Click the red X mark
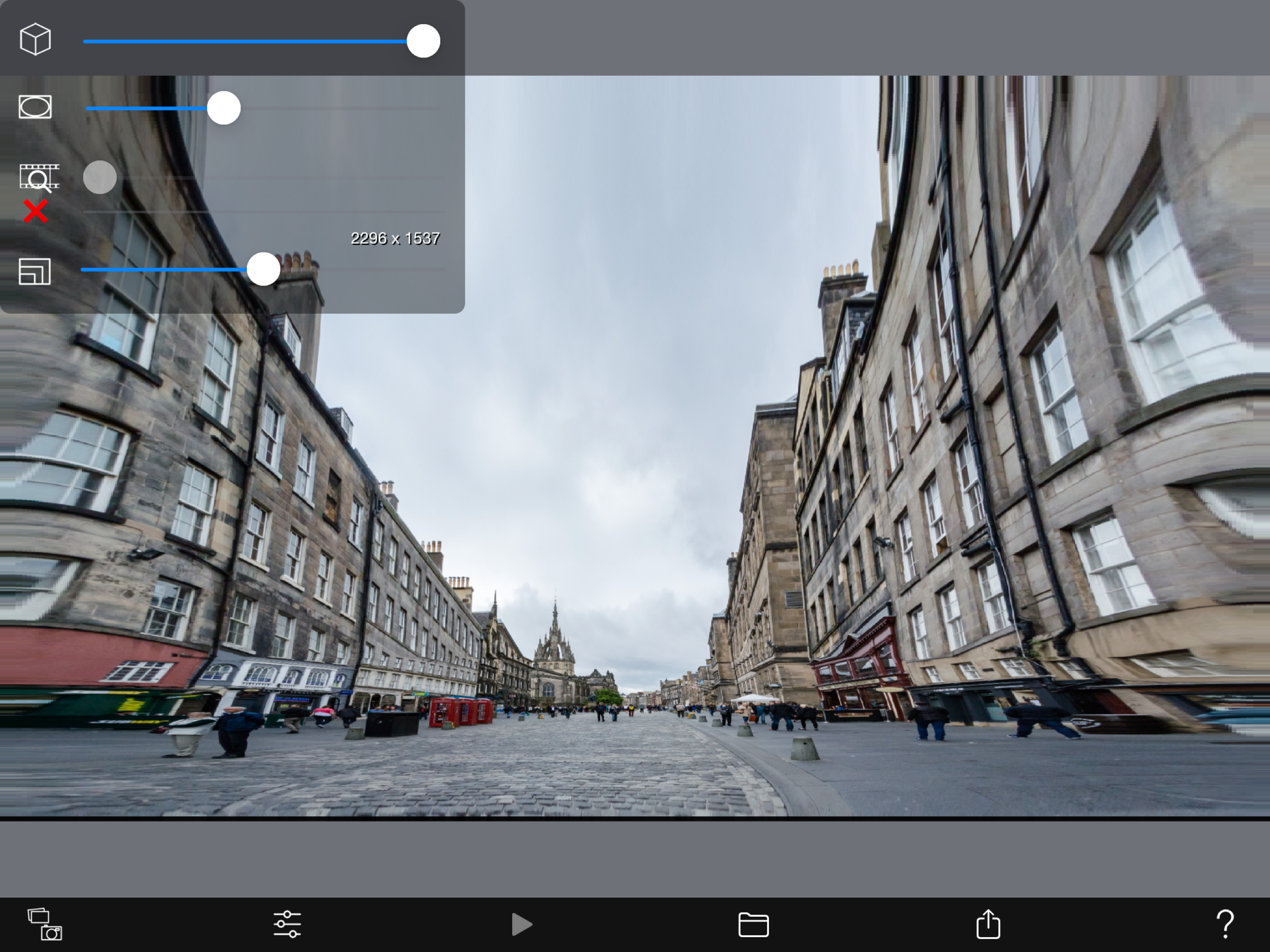Screen dimensions: 1270x952 click(36, 212)
